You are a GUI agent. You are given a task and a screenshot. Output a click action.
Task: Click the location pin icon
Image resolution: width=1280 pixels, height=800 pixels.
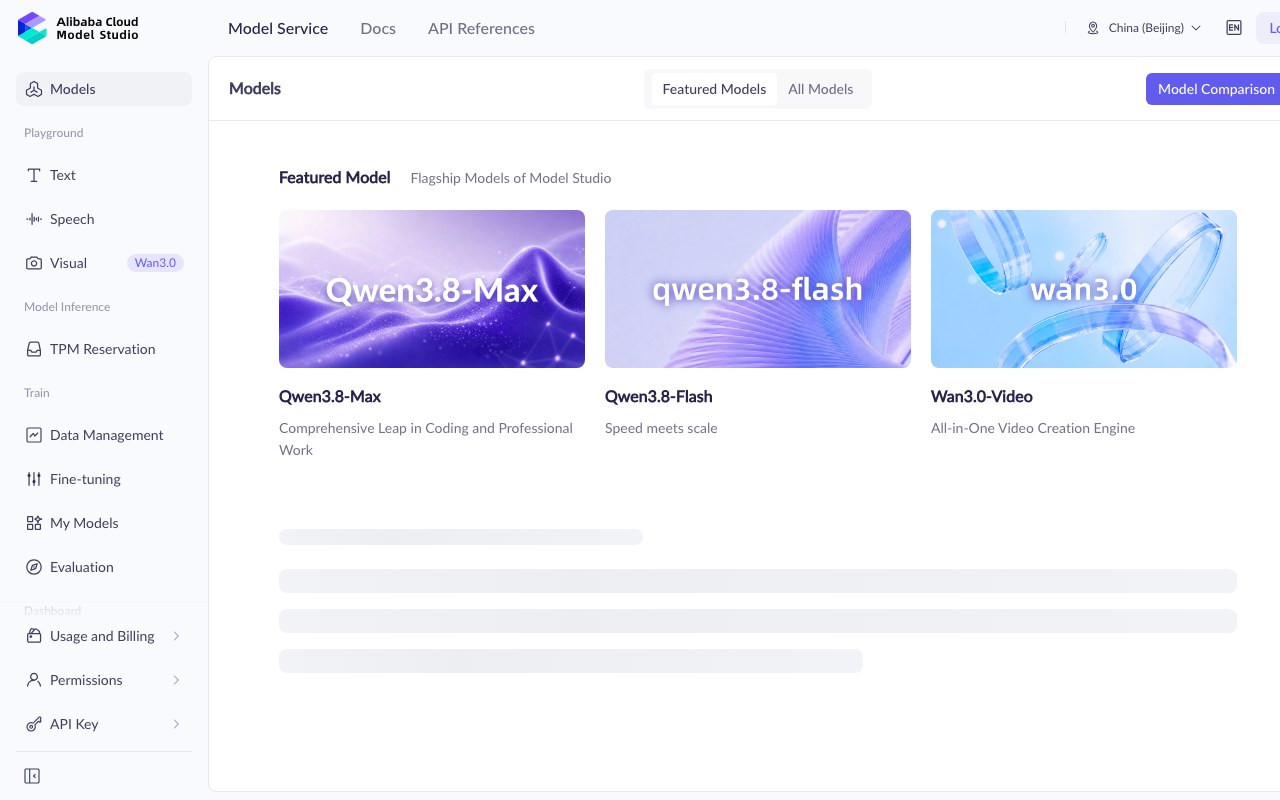1093,28
